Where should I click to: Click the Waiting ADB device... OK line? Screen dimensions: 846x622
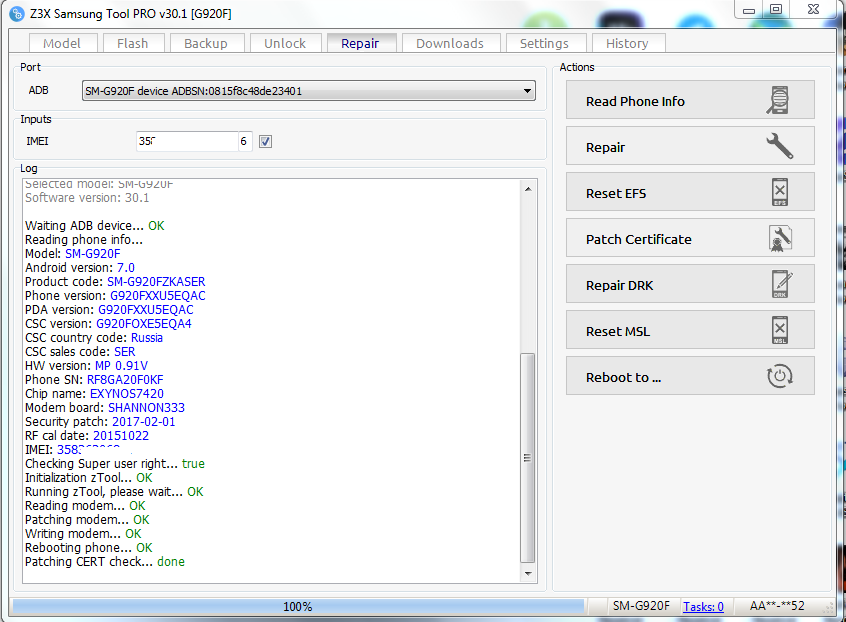(x=94, y=225)
